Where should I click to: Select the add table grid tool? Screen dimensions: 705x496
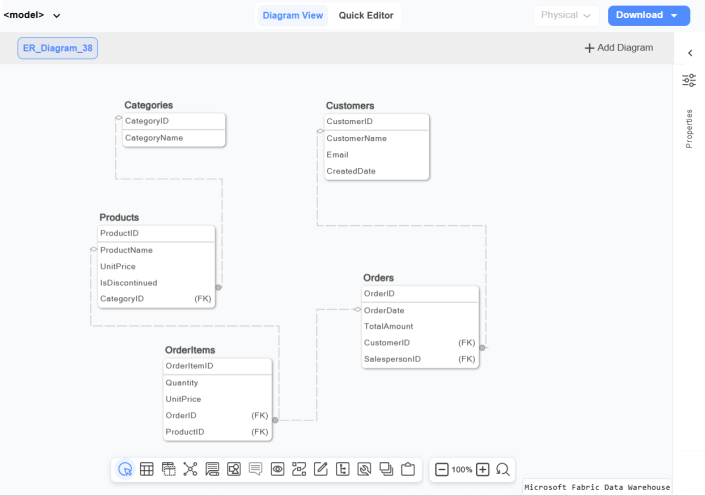coord(147,469)
